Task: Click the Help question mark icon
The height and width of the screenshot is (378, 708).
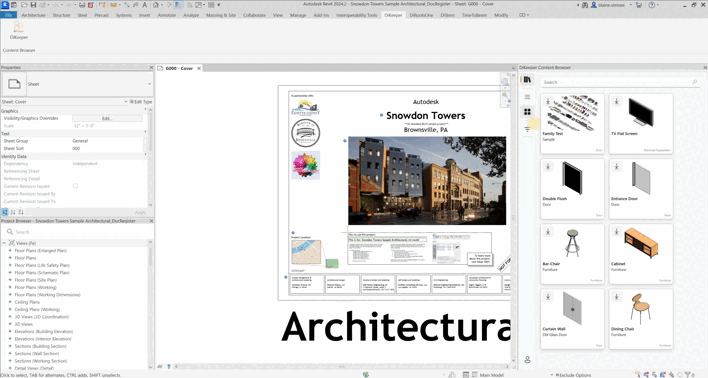Action: click(x=652, y=5)
